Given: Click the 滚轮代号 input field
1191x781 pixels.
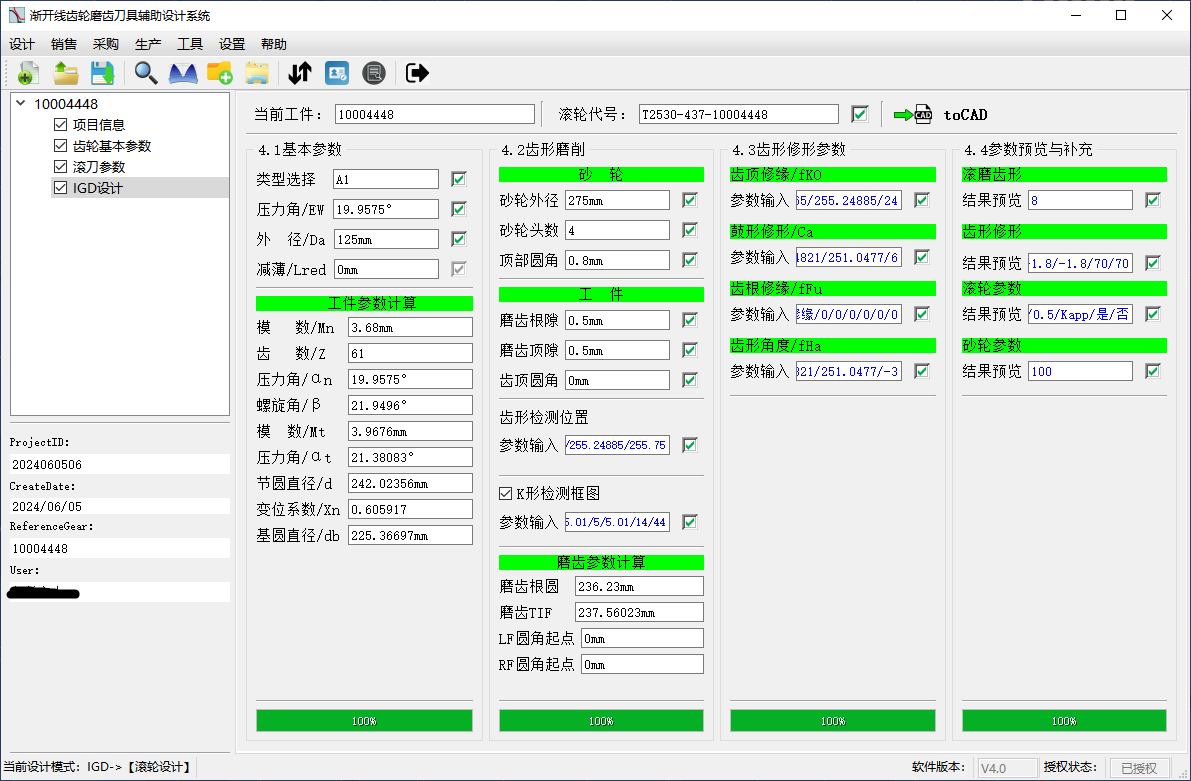Looking at the screenshot, I should (x=738, y=114).
